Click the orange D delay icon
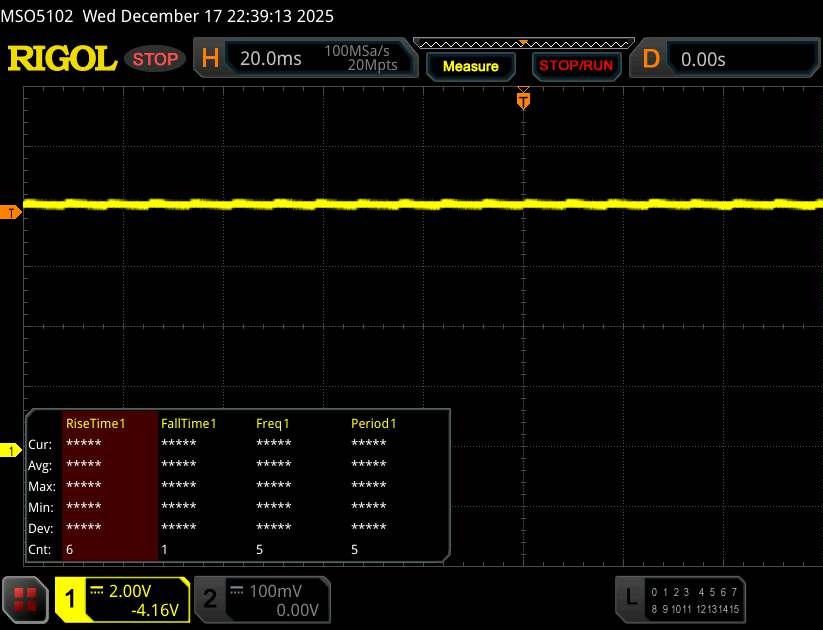Image resolution: width=823 pixels, height=630 pixels. 651,59
